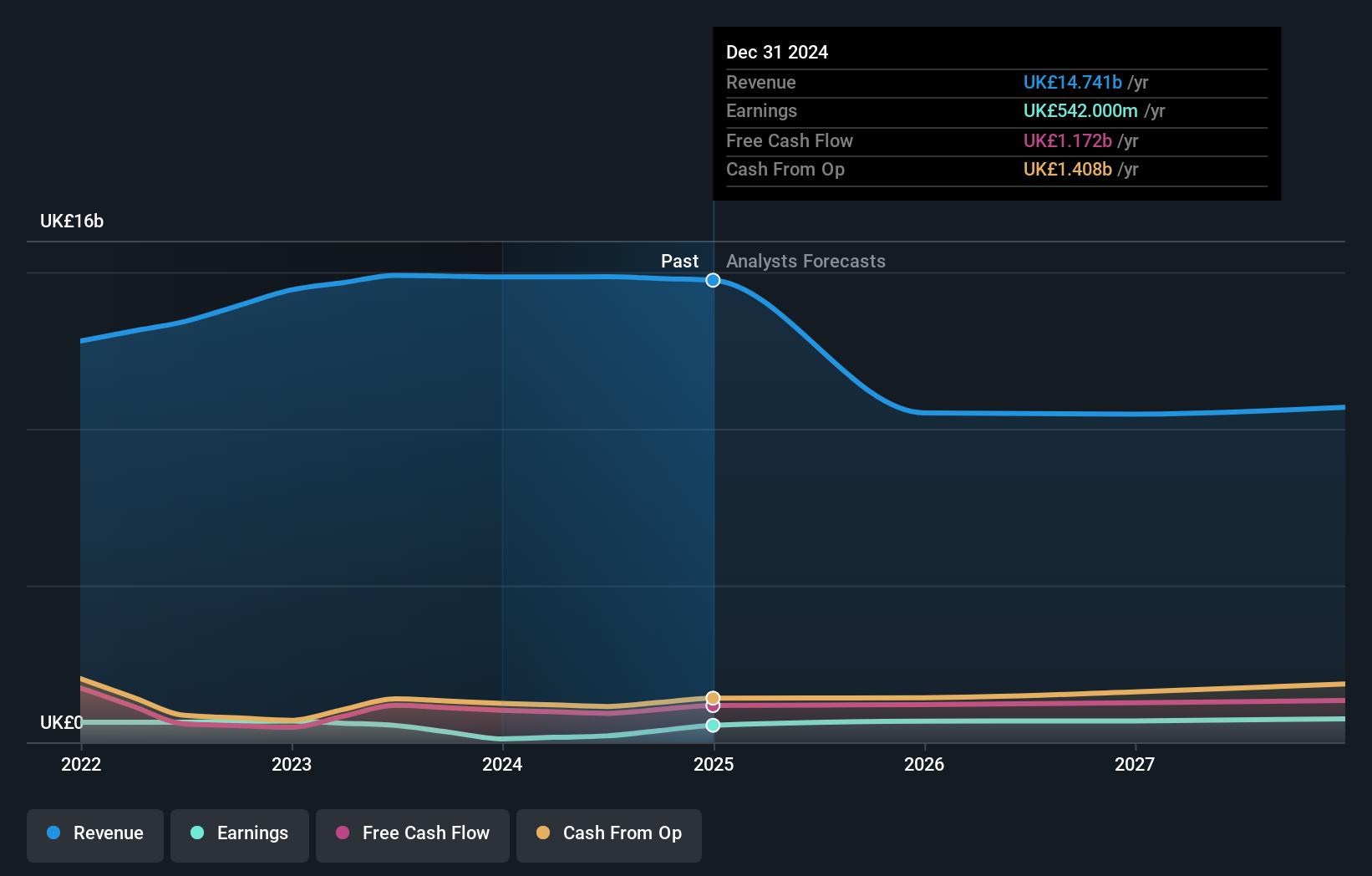1372x876 pixels.
Task: Click the 2022 x-axis label
Action: click(81, 764)
